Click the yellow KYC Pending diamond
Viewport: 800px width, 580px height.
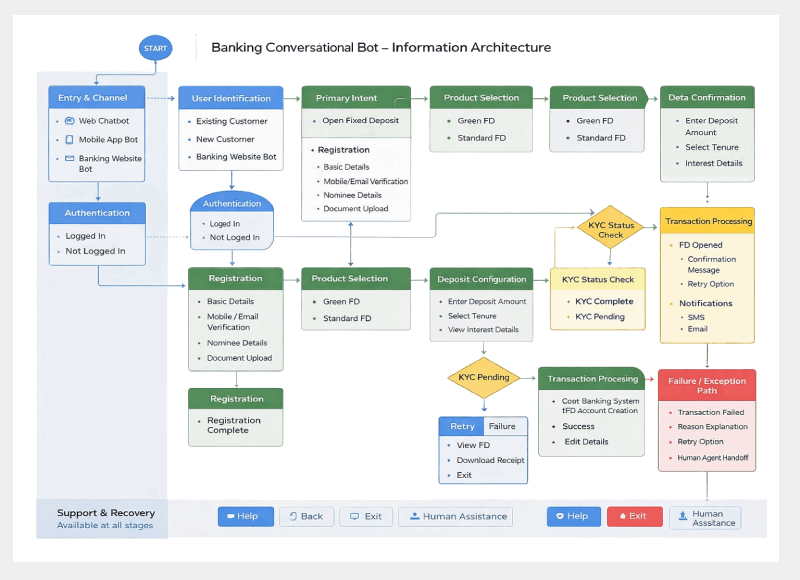point(483,377)
